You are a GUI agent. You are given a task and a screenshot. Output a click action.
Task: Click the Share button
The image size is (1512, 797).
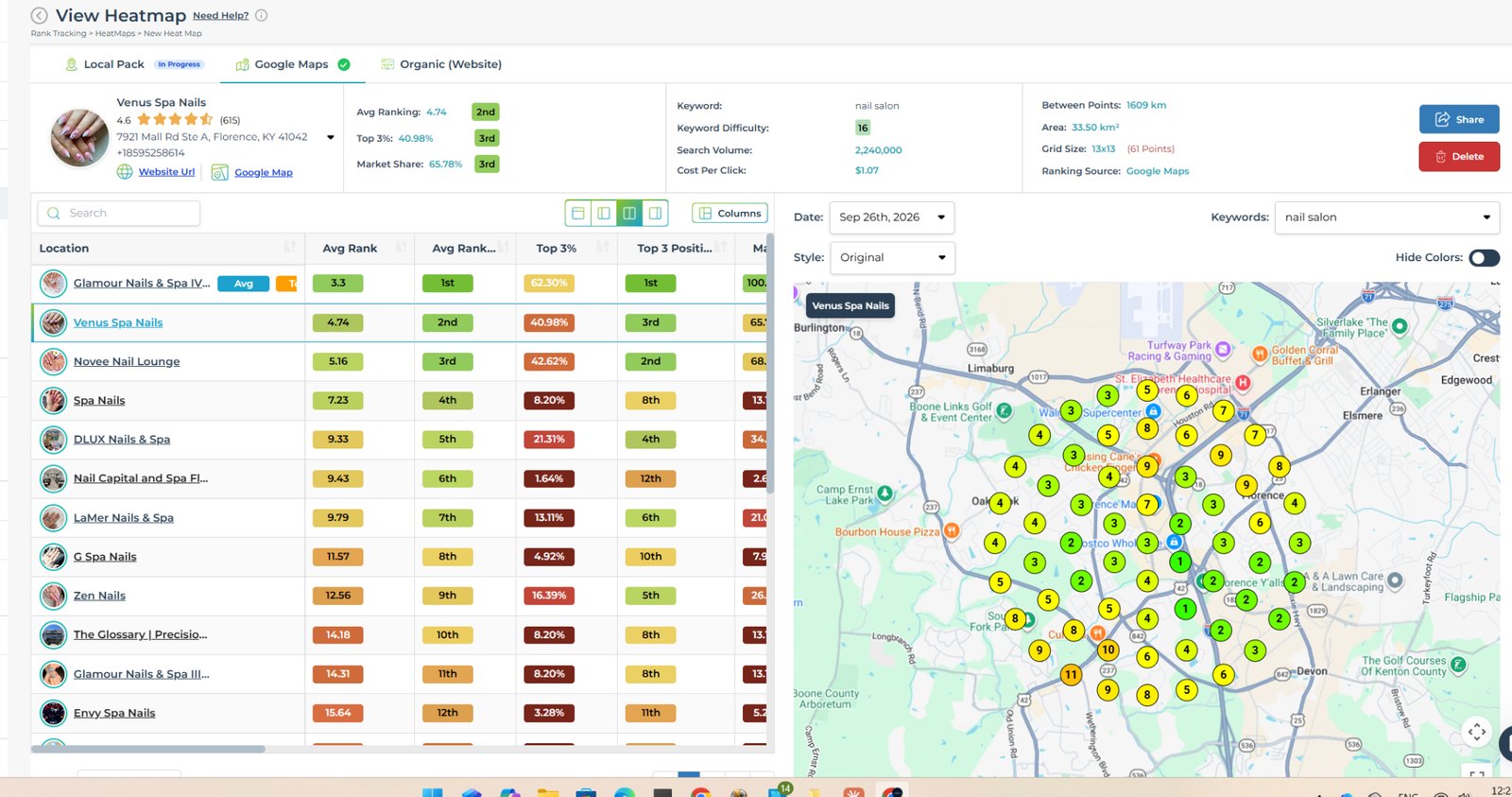pos(1459,119)
